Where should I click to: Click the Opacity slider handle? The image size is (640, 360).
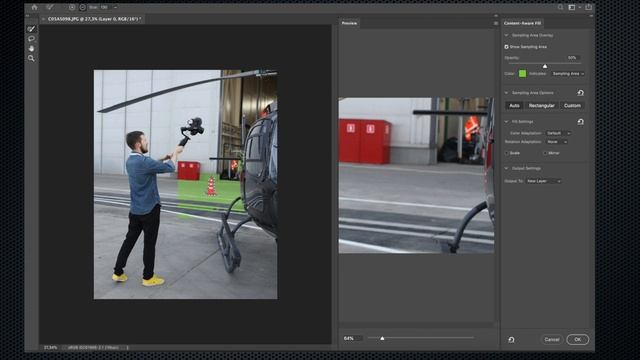pyautogui.click(x=545, y=66)
